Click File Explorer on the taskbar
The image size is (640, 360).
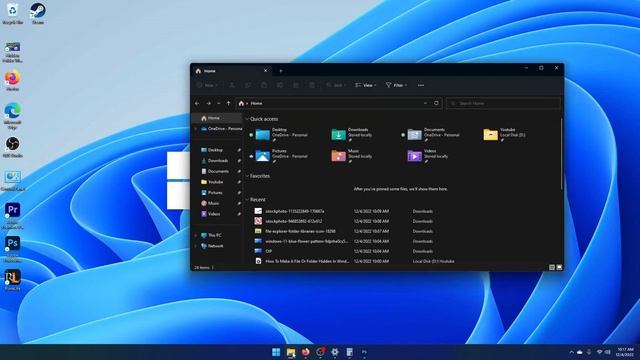[291, 352]
